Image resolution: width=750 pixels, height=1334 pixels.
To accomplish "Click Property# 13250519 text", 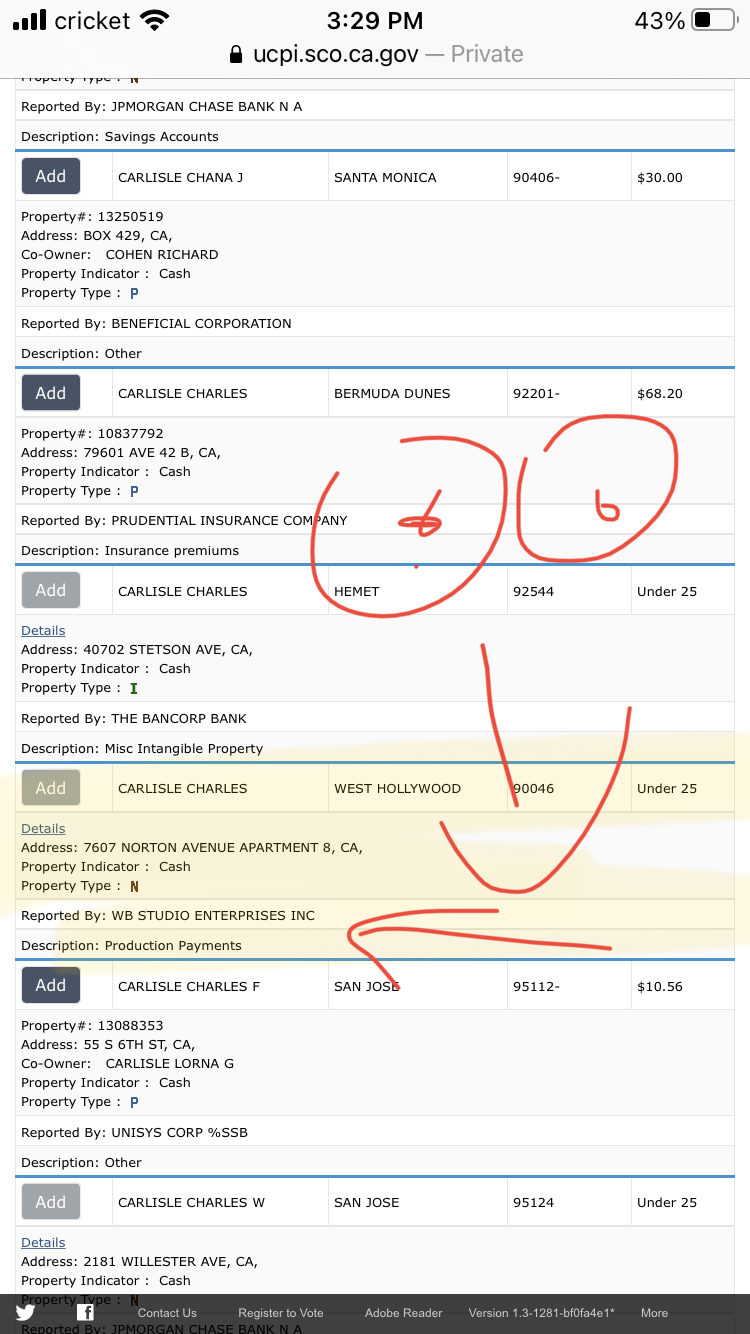I will [x=92, y=217].
